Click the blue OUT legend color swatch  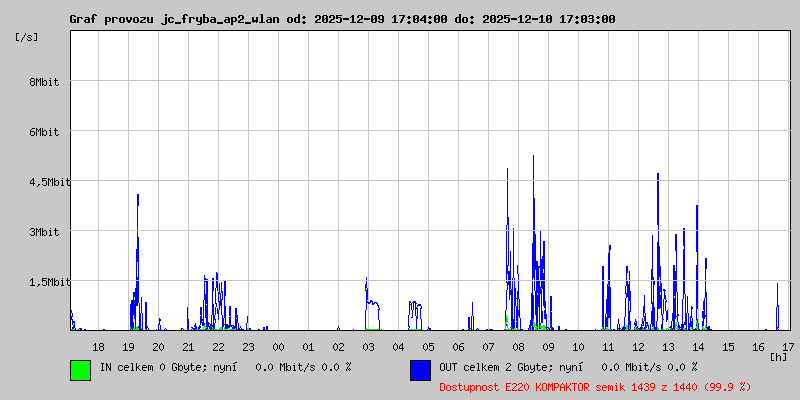(x=420, y=370)
